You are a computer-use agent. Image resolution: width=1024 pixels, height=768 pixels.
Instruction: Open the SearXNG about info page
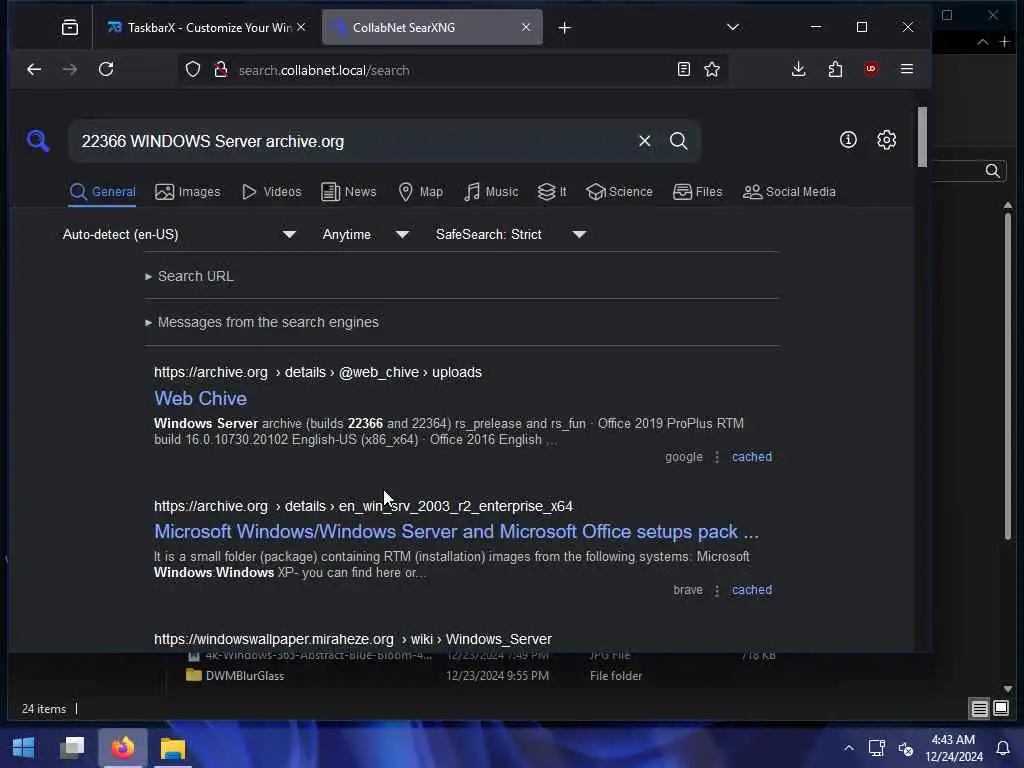[x=848, y=140]
